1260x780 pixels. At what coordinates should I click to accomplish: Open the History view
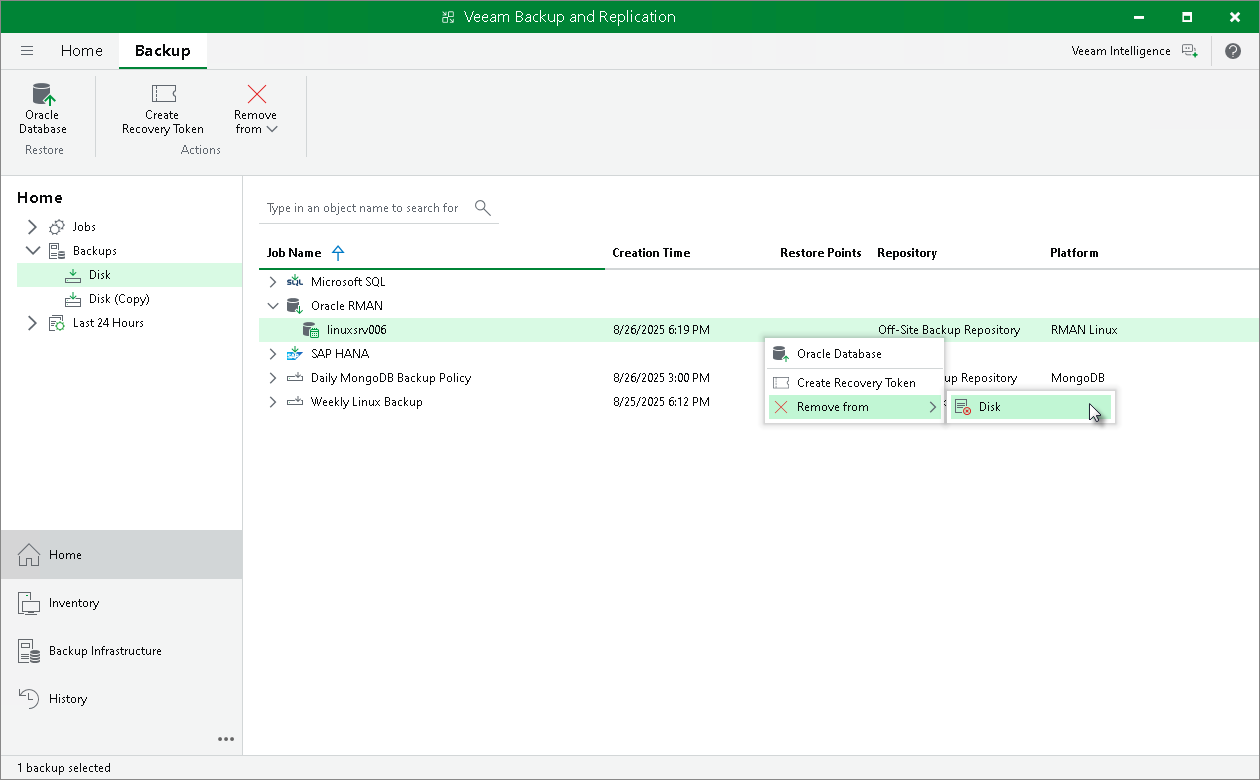pos(68,699)
